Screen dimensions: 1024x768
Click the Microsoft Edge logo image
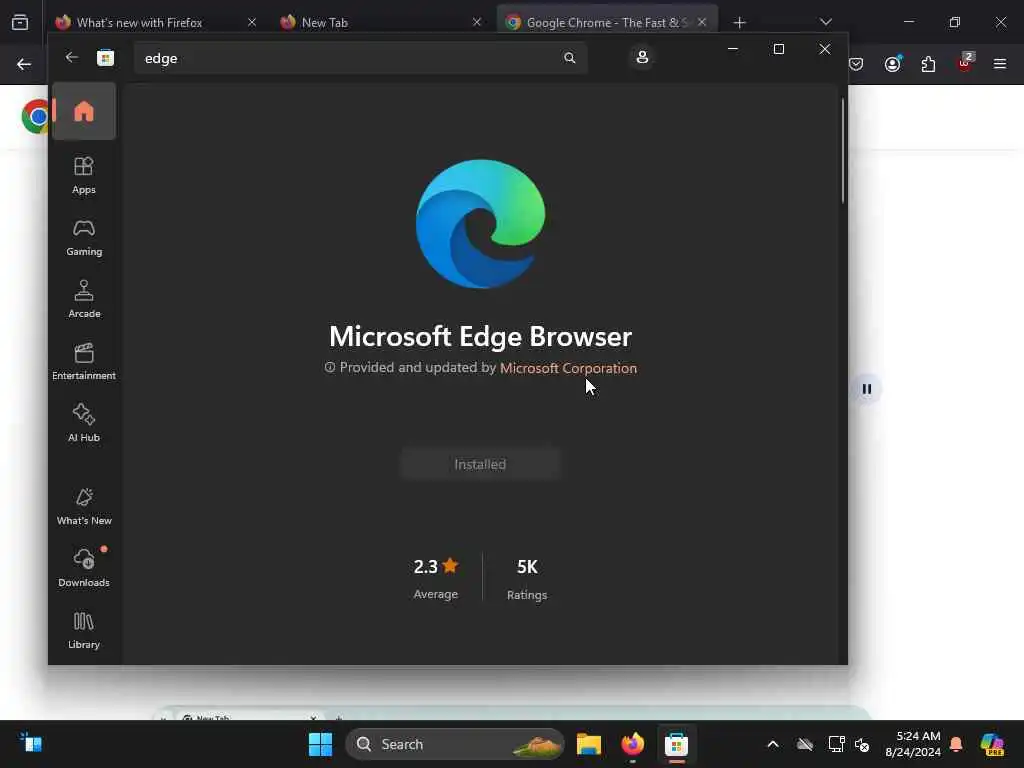tap(480, 224)
